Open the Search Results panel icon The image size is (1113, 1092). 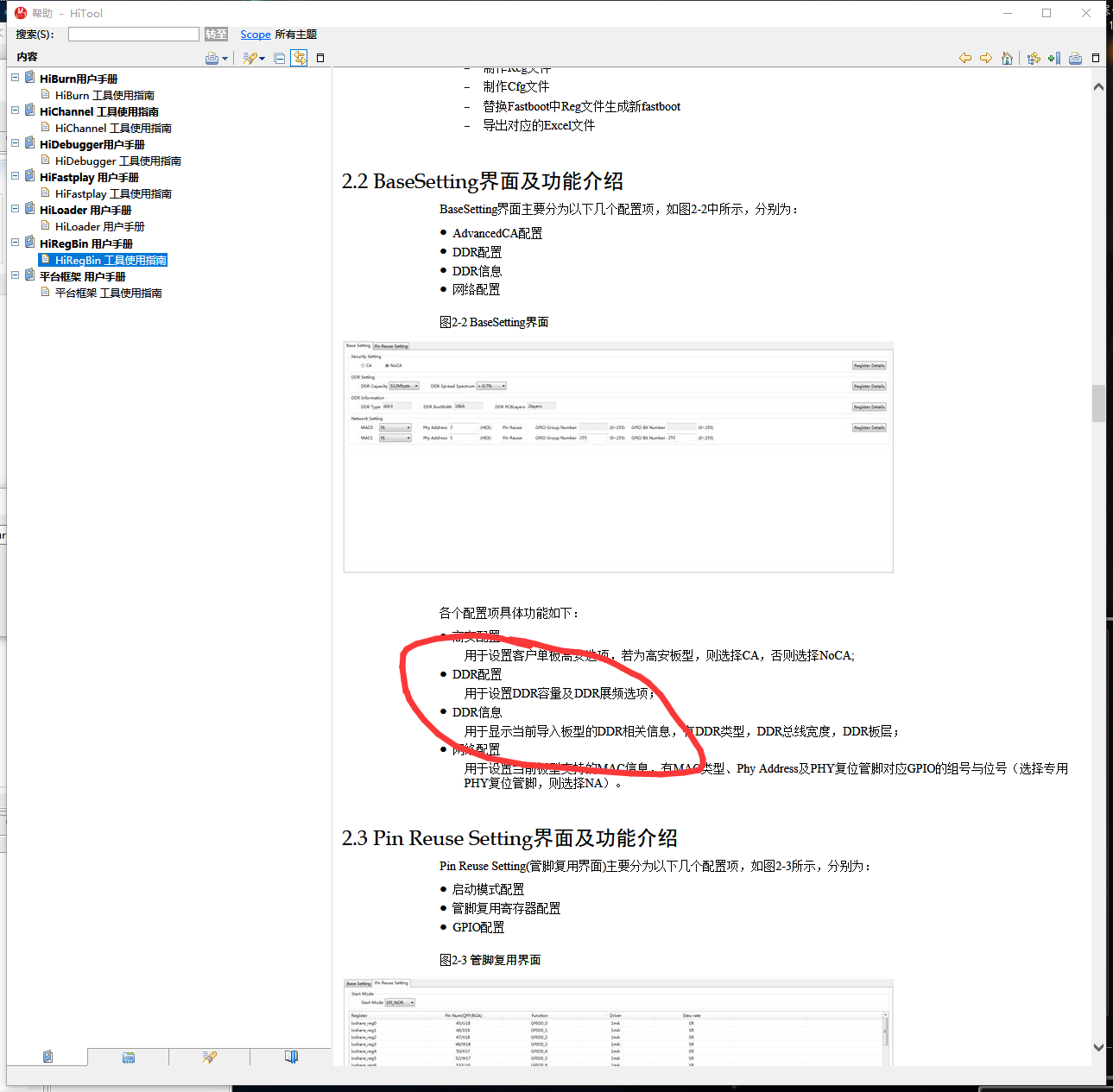click(208, 1056)
